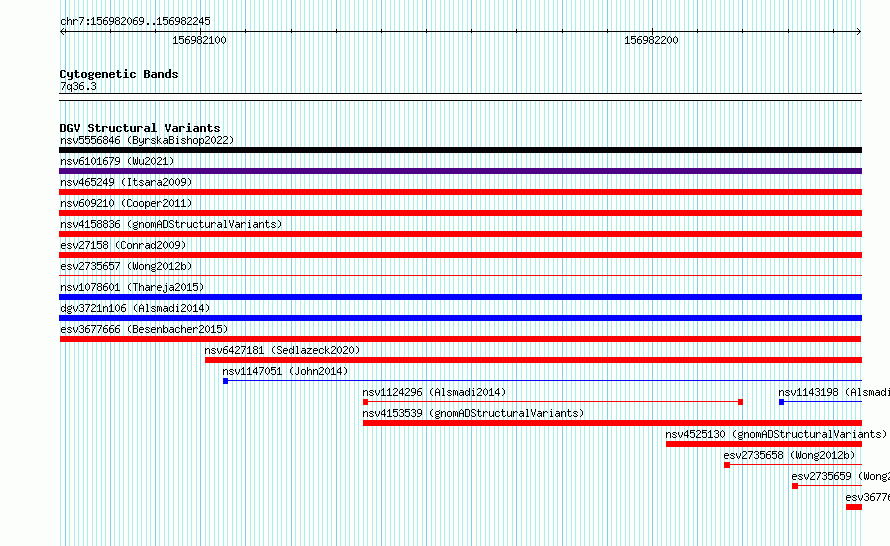Click the red nsv609210 variant bar

[x=460, y=213]
